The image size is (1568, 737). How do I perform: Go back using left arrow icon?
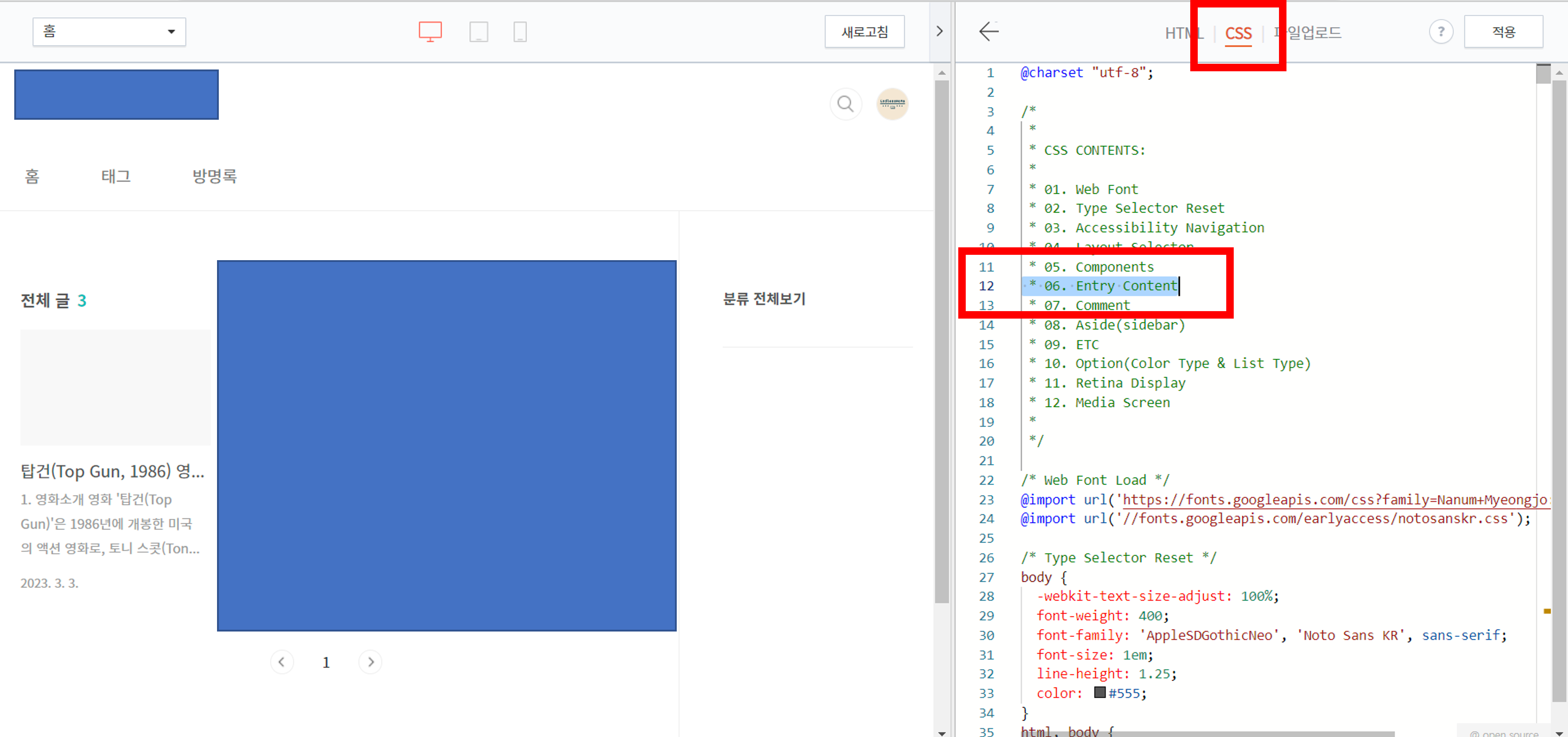tap(989, 32)
